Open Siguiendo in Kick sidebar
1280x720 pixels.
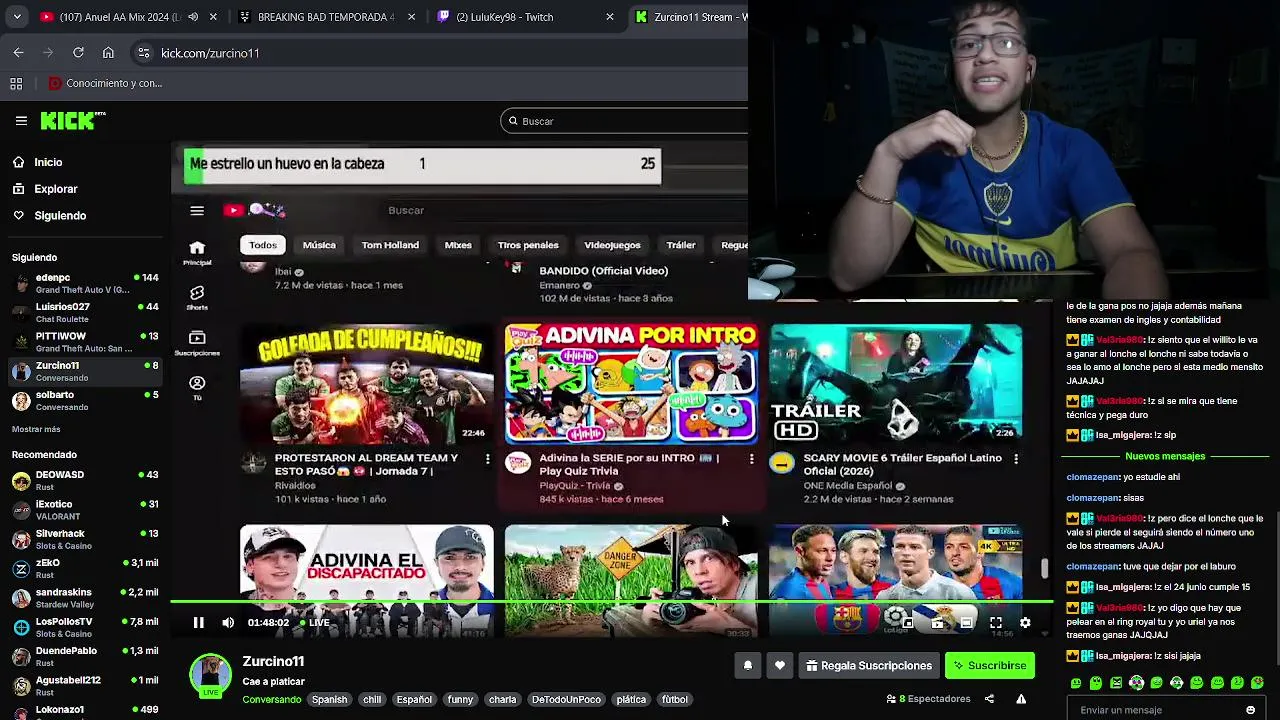click(60, 215)
